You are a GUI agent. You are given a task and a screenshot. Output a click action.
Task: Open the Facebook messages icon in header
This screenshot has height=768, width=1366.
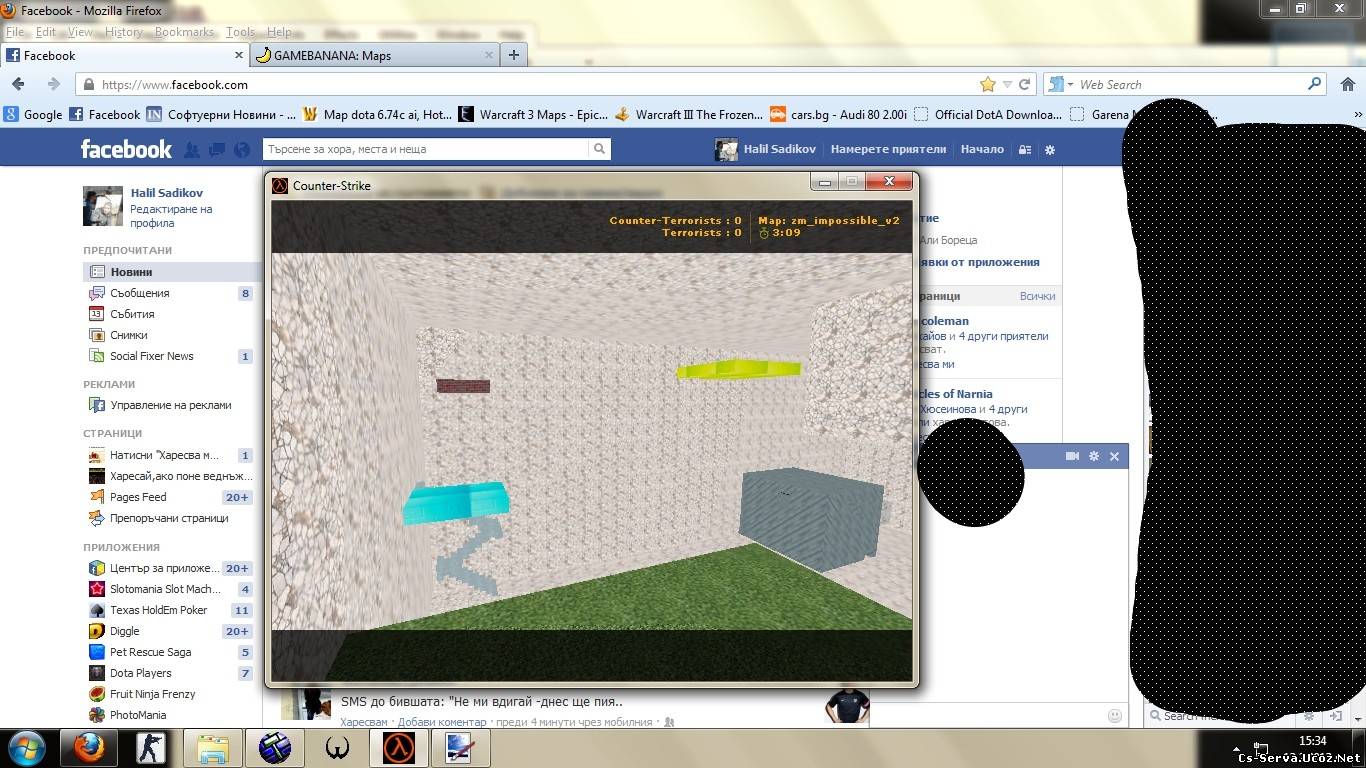[x=217, y=150]
